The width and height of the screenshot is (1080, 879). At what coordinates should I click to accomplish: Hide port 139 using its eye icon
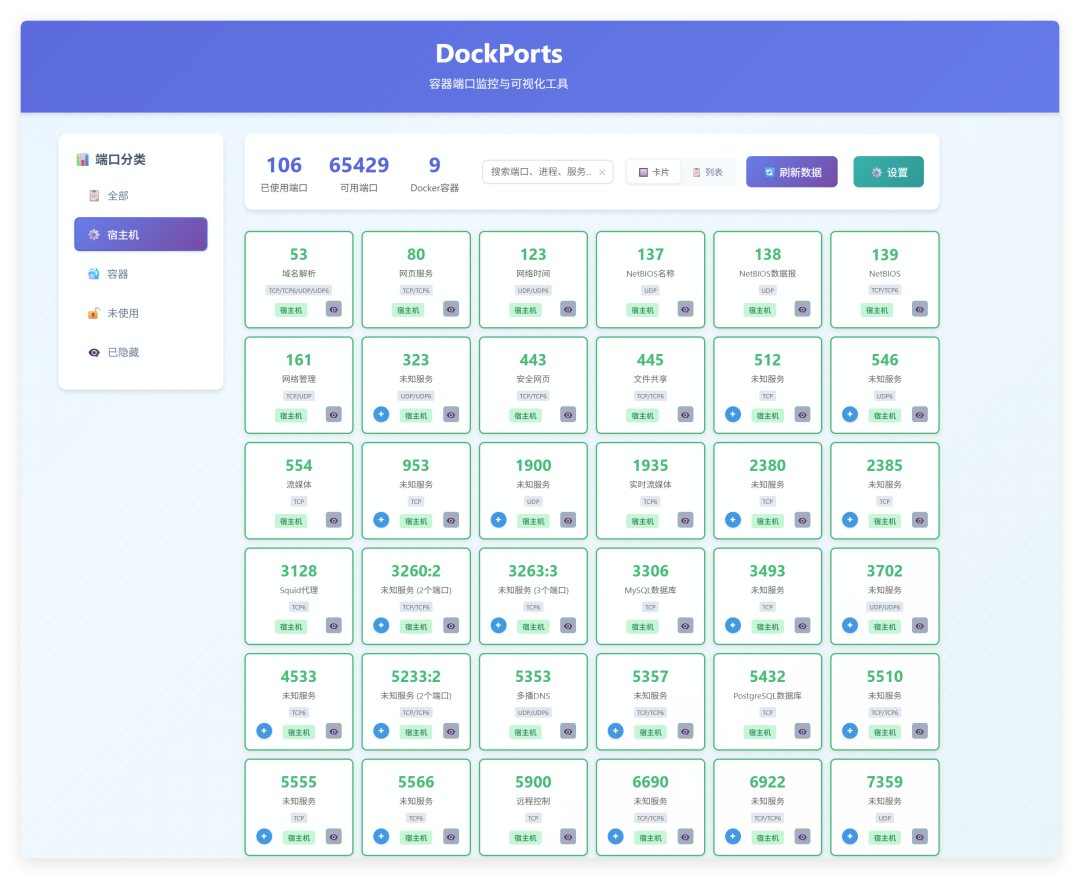coord(920,309)
